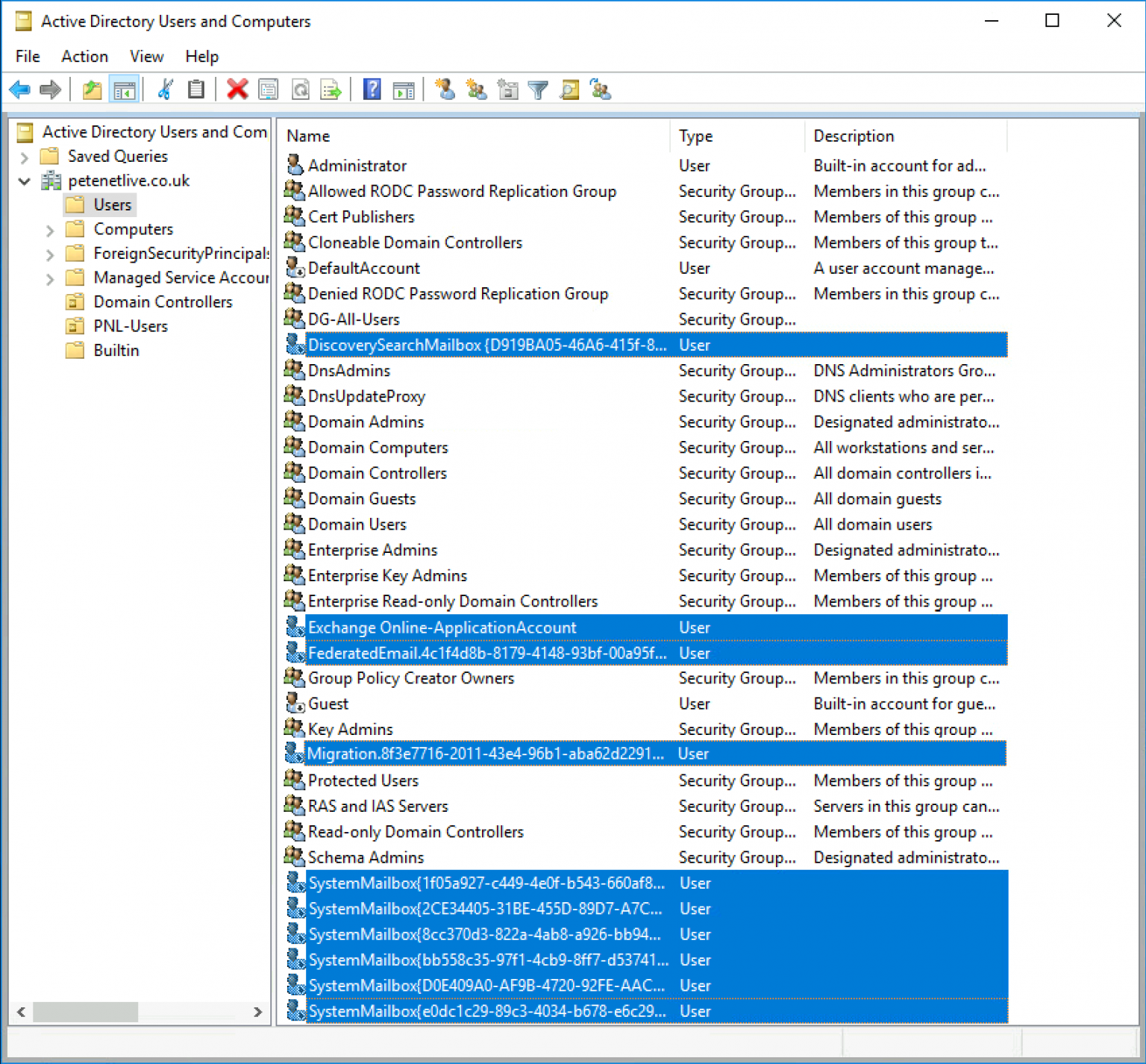The height and width of the screenshot is (1064, 1146).
Task: Cut selection with the scissors icon
Action: point(165,90)
